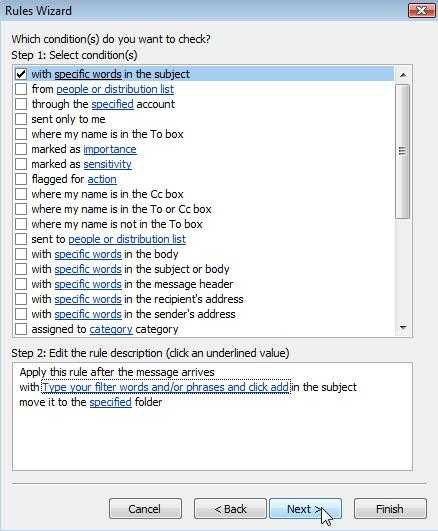The width and height of the screenshot is (438, 531).
Task: Click the 'sensitivity' link
Action: pyautogui.click(x=107, y=164)
